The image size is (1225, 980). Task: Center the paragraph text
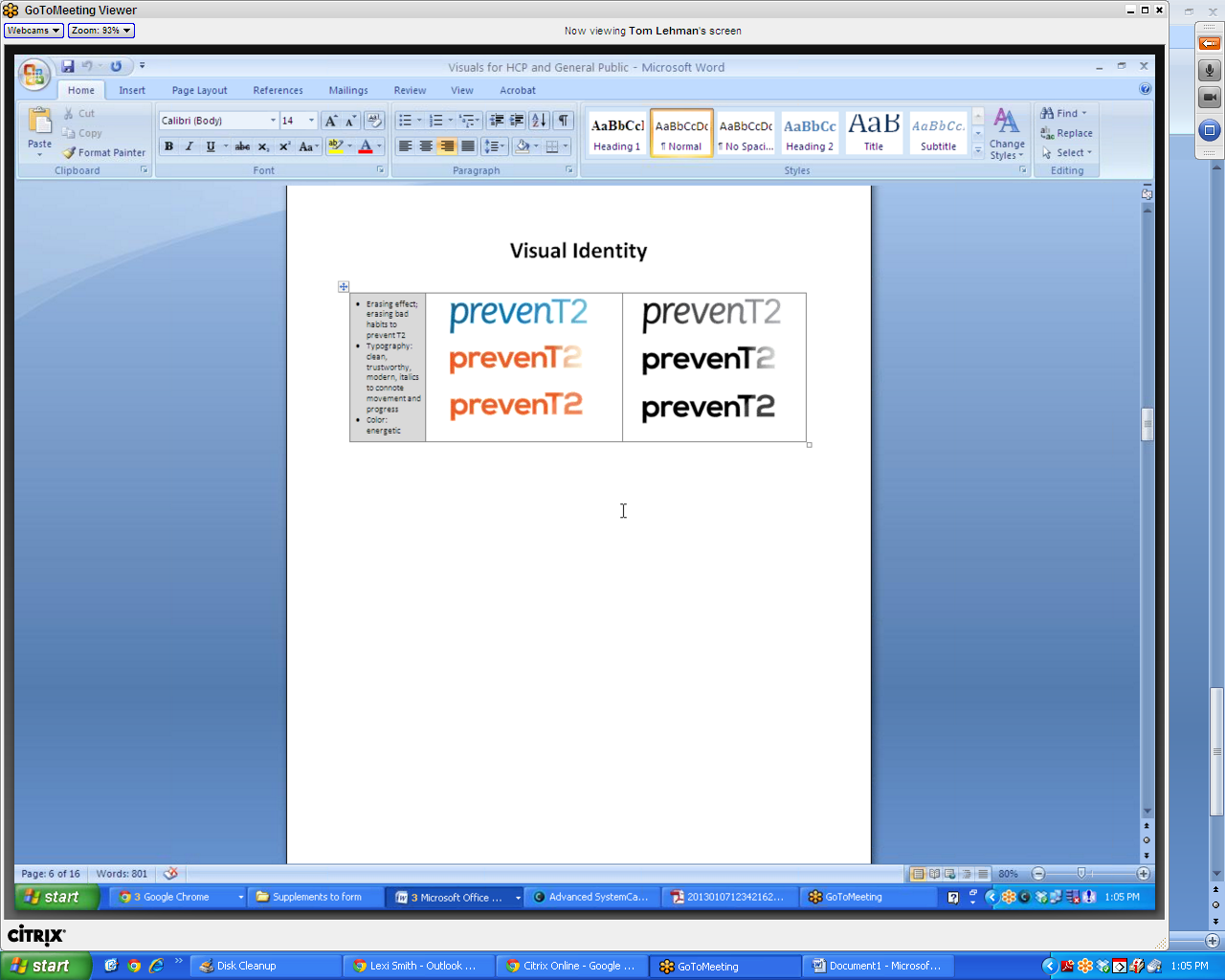tap(426, 146)
